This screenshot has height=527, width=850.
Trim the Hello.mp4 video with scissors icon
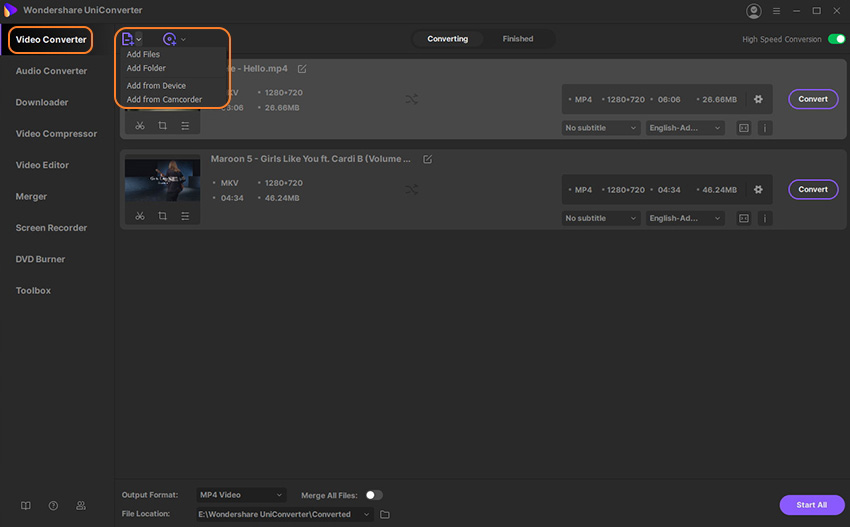(x=140, y=126)
